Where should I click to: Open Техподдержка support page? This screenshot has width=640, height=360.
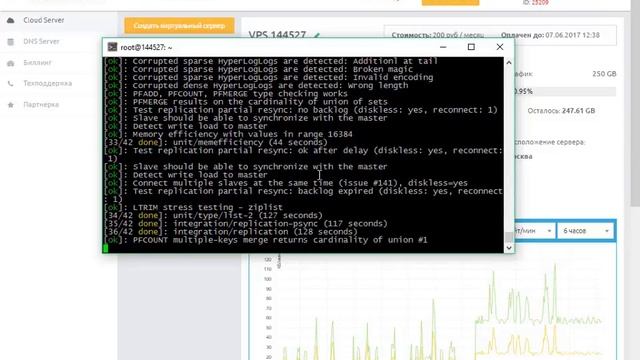[48, 83]
